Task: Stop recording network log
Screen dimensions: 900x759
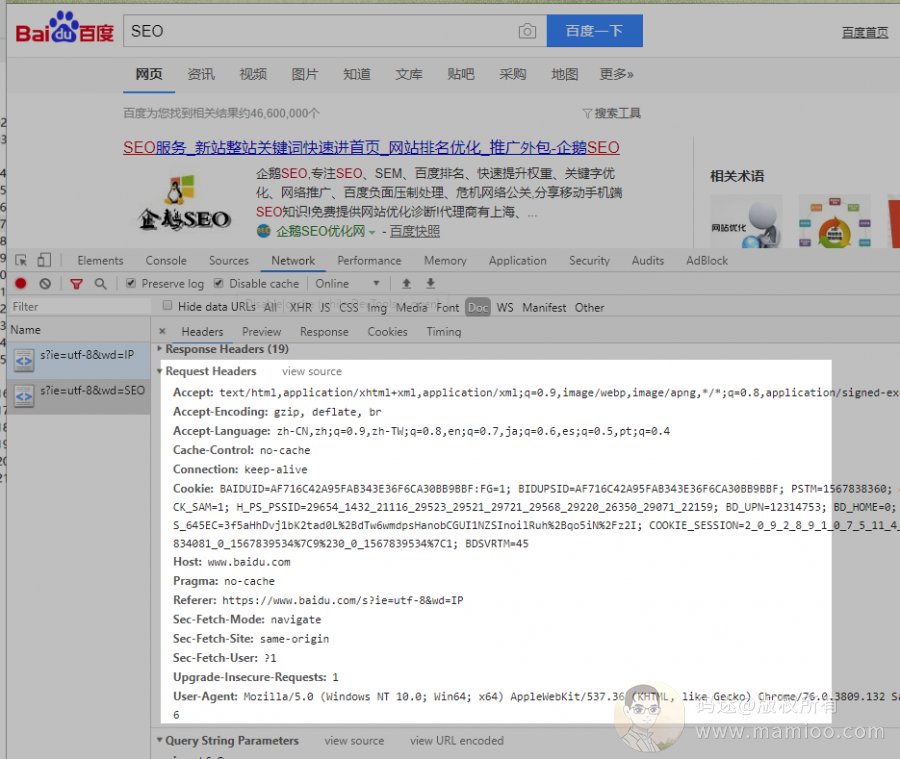Action: point(20,284)
